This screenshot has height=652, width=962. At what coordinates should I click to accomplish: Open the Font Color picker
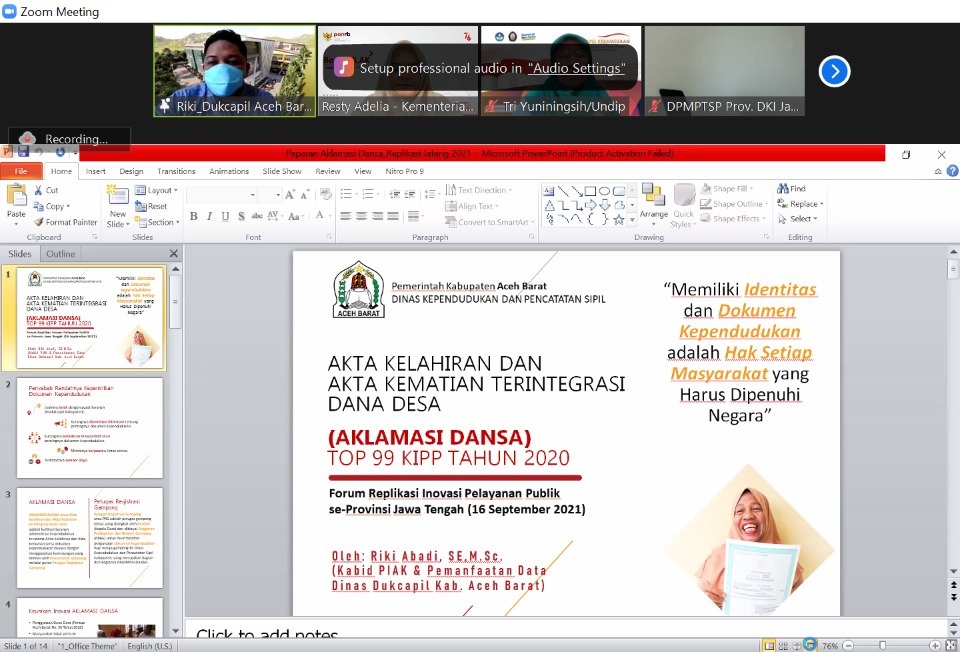321,216
